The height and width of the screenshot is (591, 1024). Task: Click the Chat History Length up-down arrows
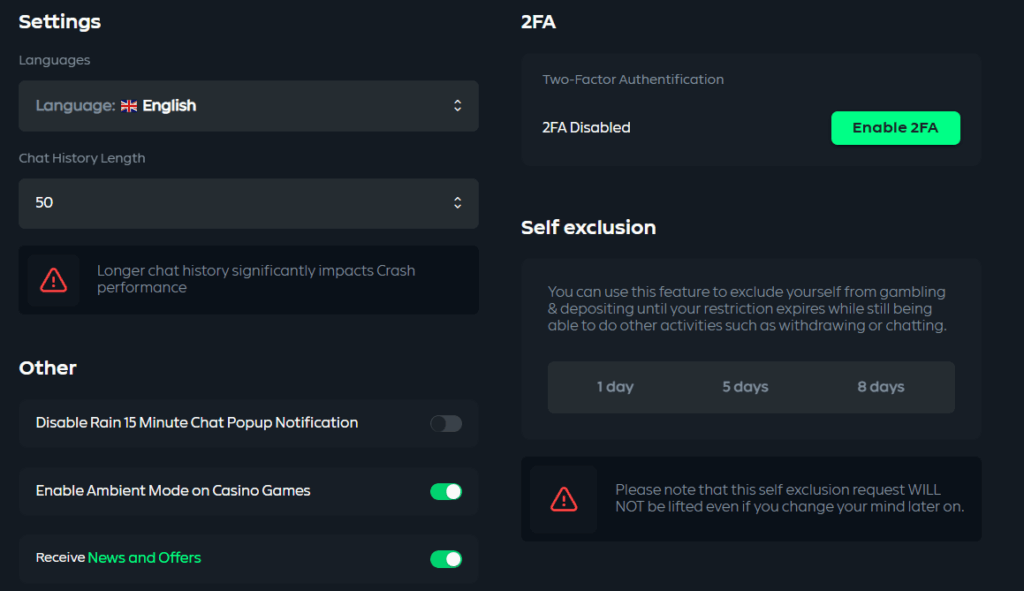point(457,203)
